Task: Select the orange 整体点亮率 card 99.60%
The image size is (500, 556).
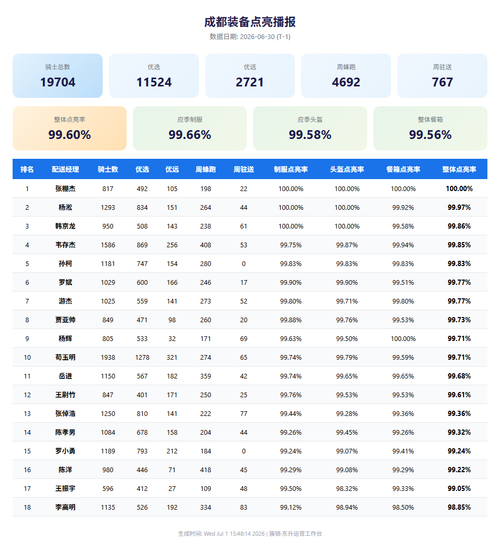Action: pyautogui.click(x=70, y=128)
